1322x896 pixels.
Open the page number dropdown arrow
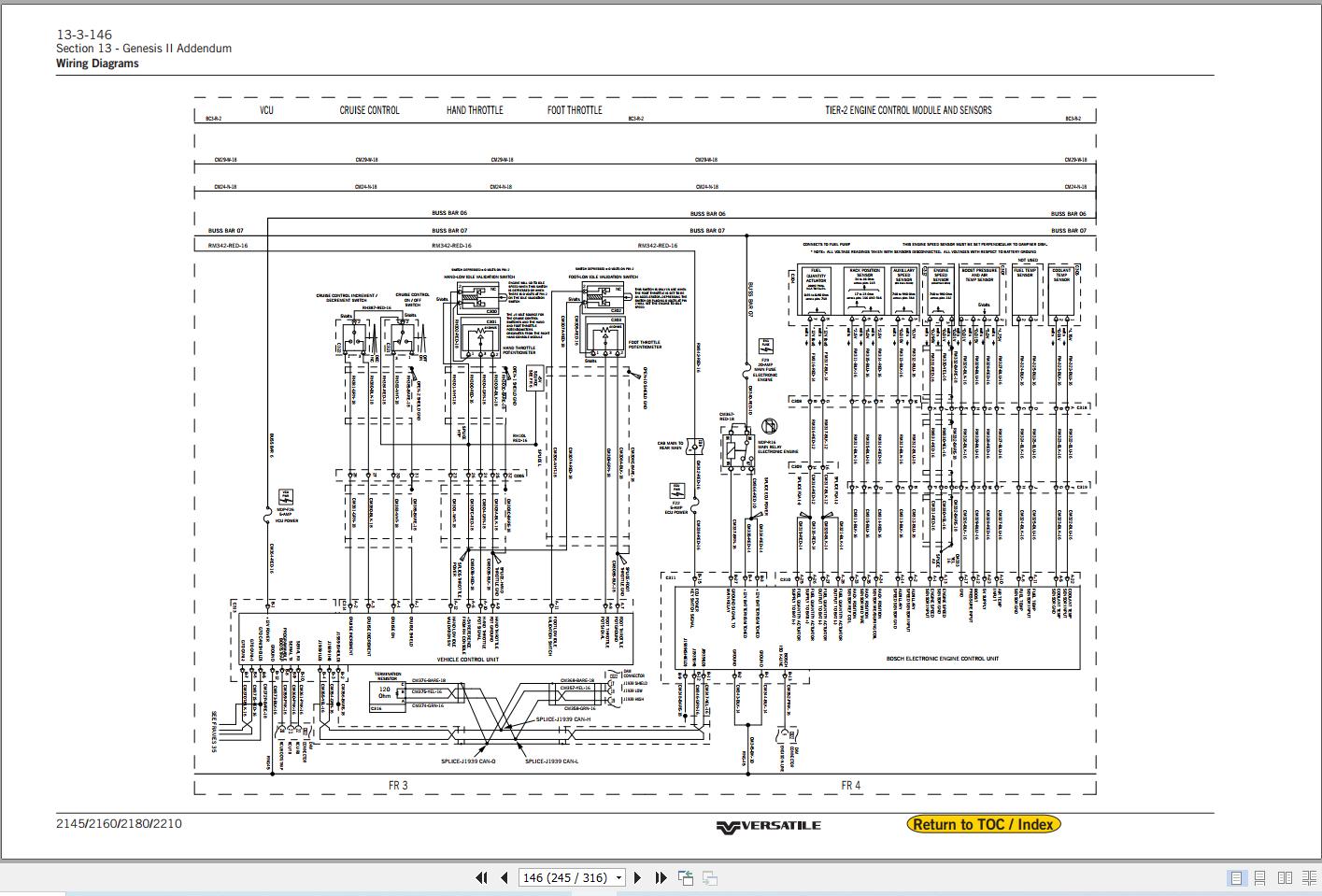coord(618,877)
